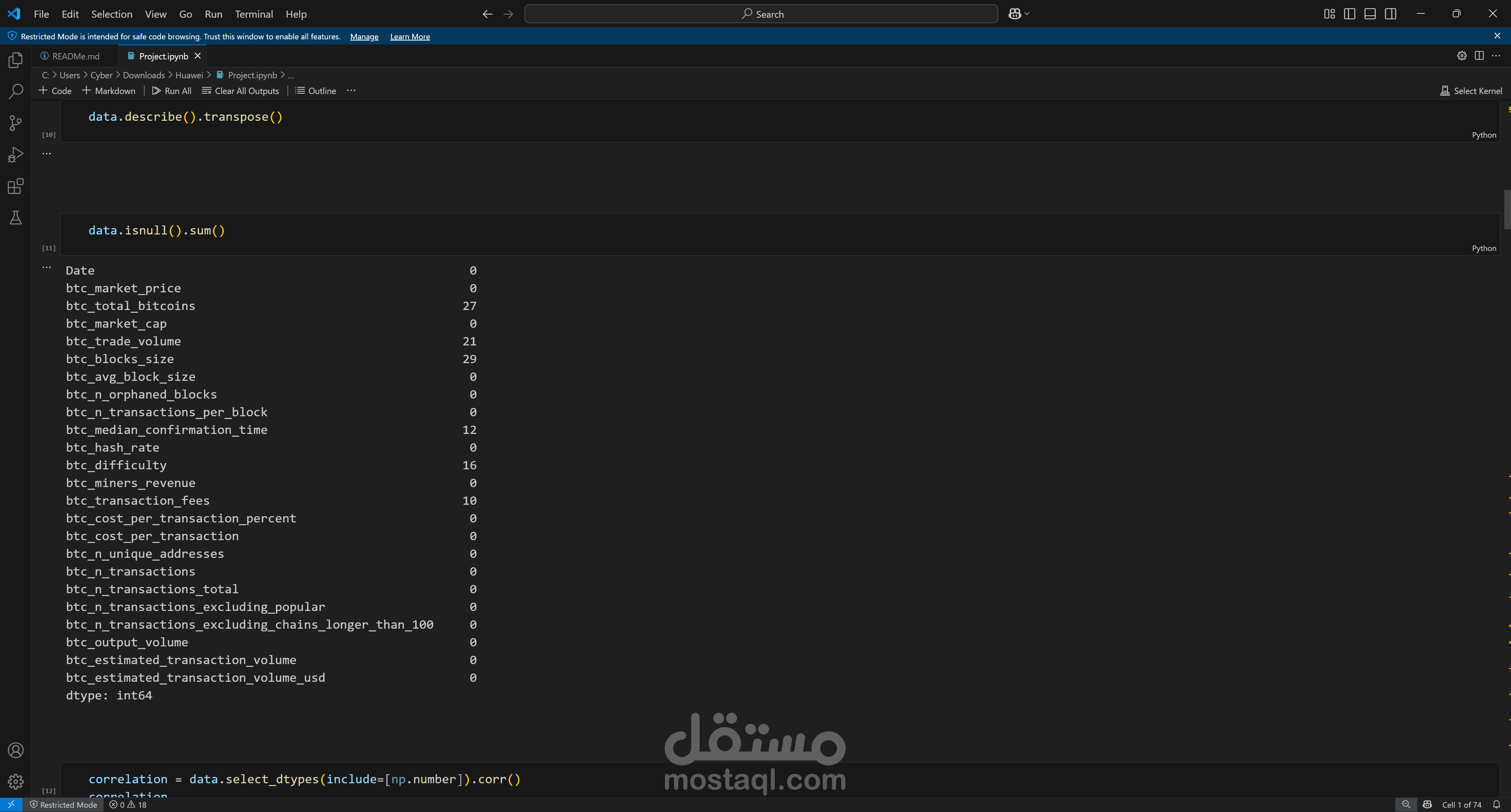
Task: Open the Explorer view in activity bar
Action: point(16,60)
